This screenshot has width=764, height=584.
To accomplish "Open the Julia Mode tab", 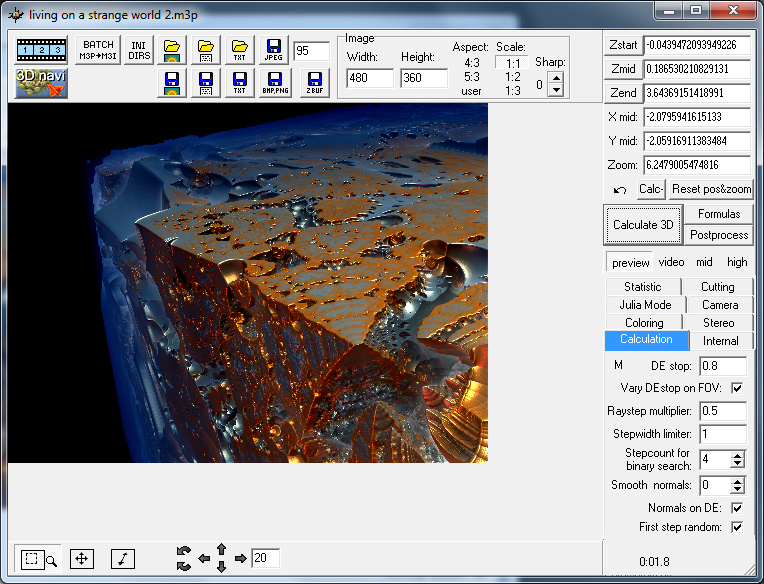I will click(645, 305).
